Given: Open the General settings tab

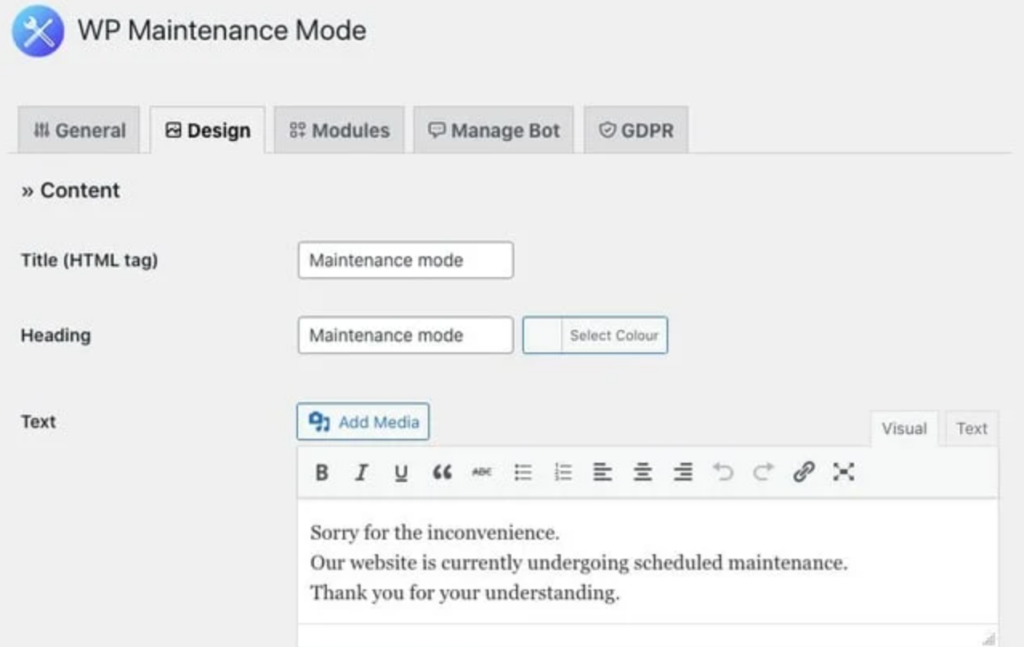Looking at the screenshot, I should [x=79, y=130].
